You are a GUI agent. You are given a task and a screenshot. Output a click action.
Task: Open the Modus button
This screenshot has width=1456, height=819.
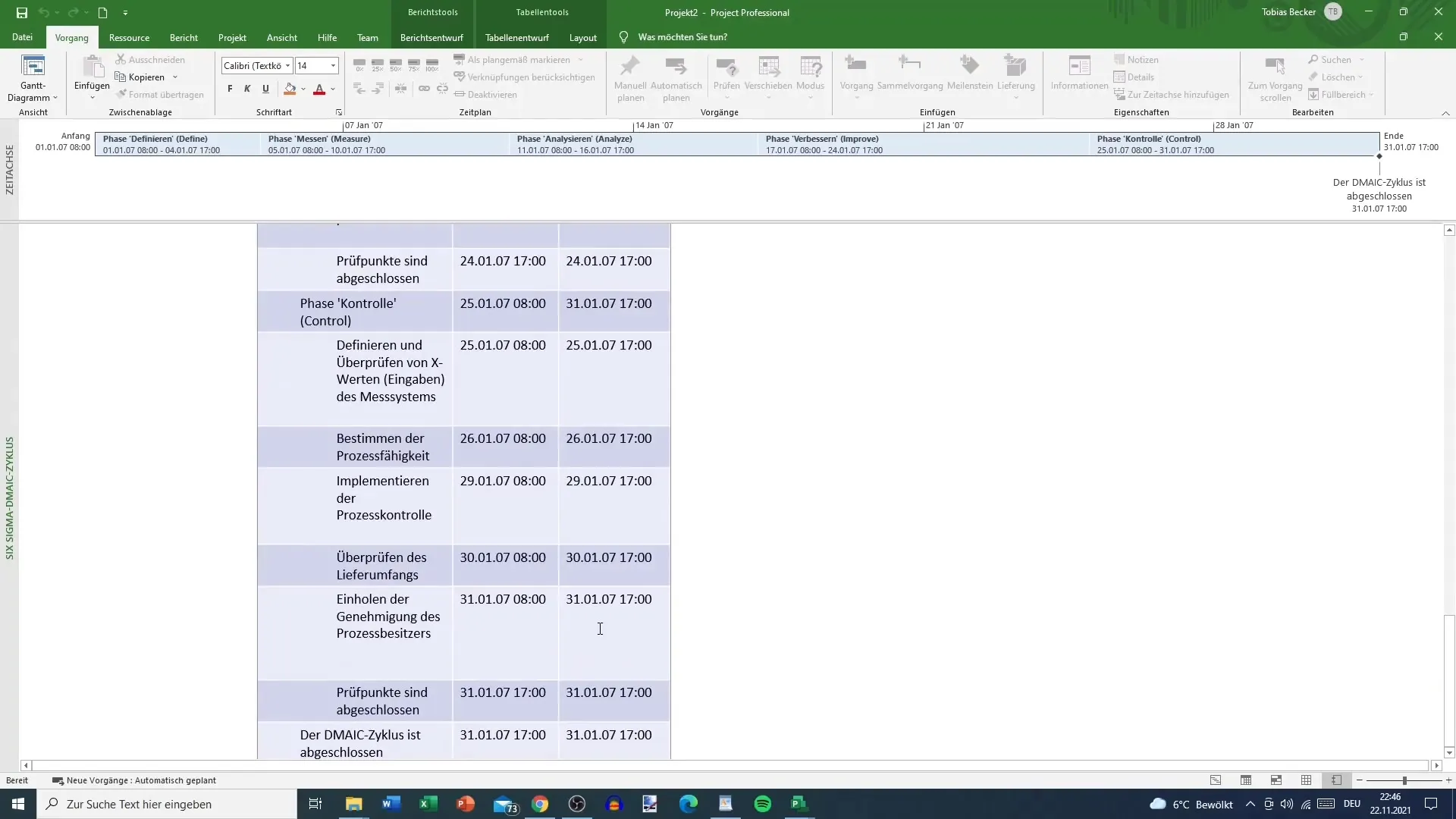pos(810,77)
